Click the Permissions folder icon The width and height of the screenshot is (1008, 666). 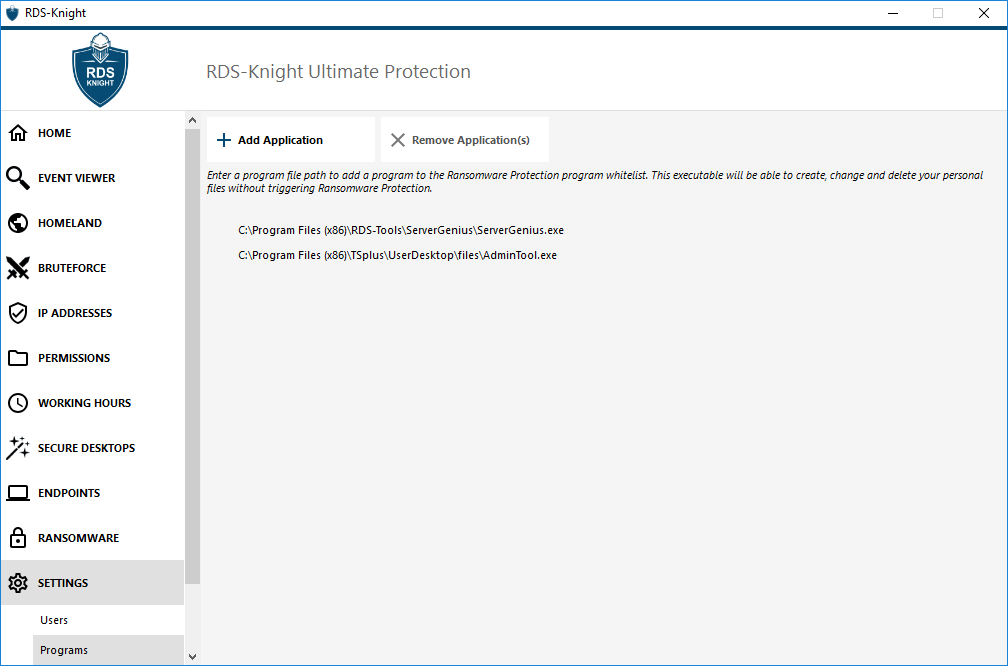pyautogui.click(x=18, y=358)
